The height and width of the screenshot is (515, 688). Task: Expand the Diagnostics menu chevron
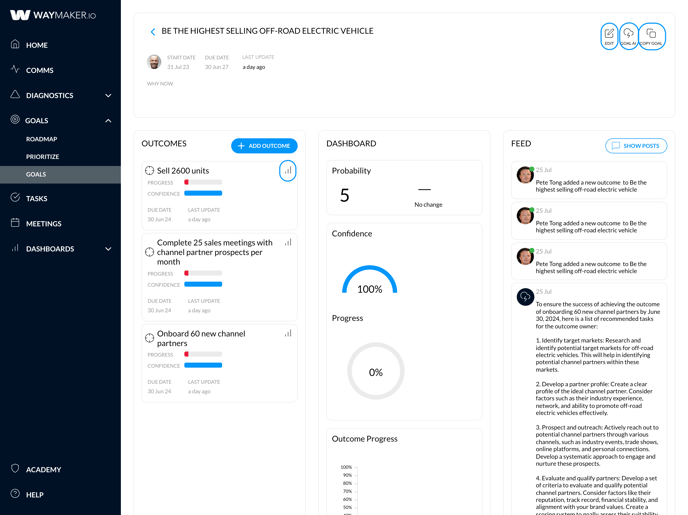point(108,95)
